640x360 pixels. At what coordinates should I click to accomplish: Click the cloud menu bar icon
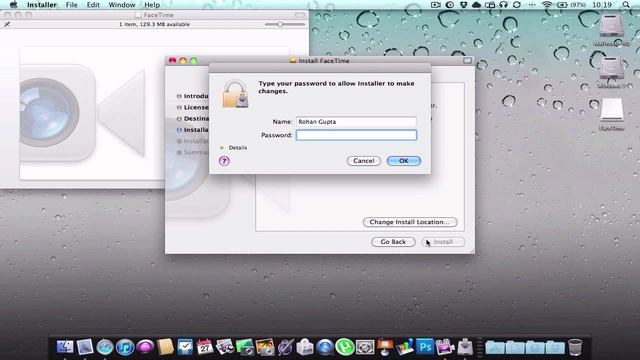point(476,5)
